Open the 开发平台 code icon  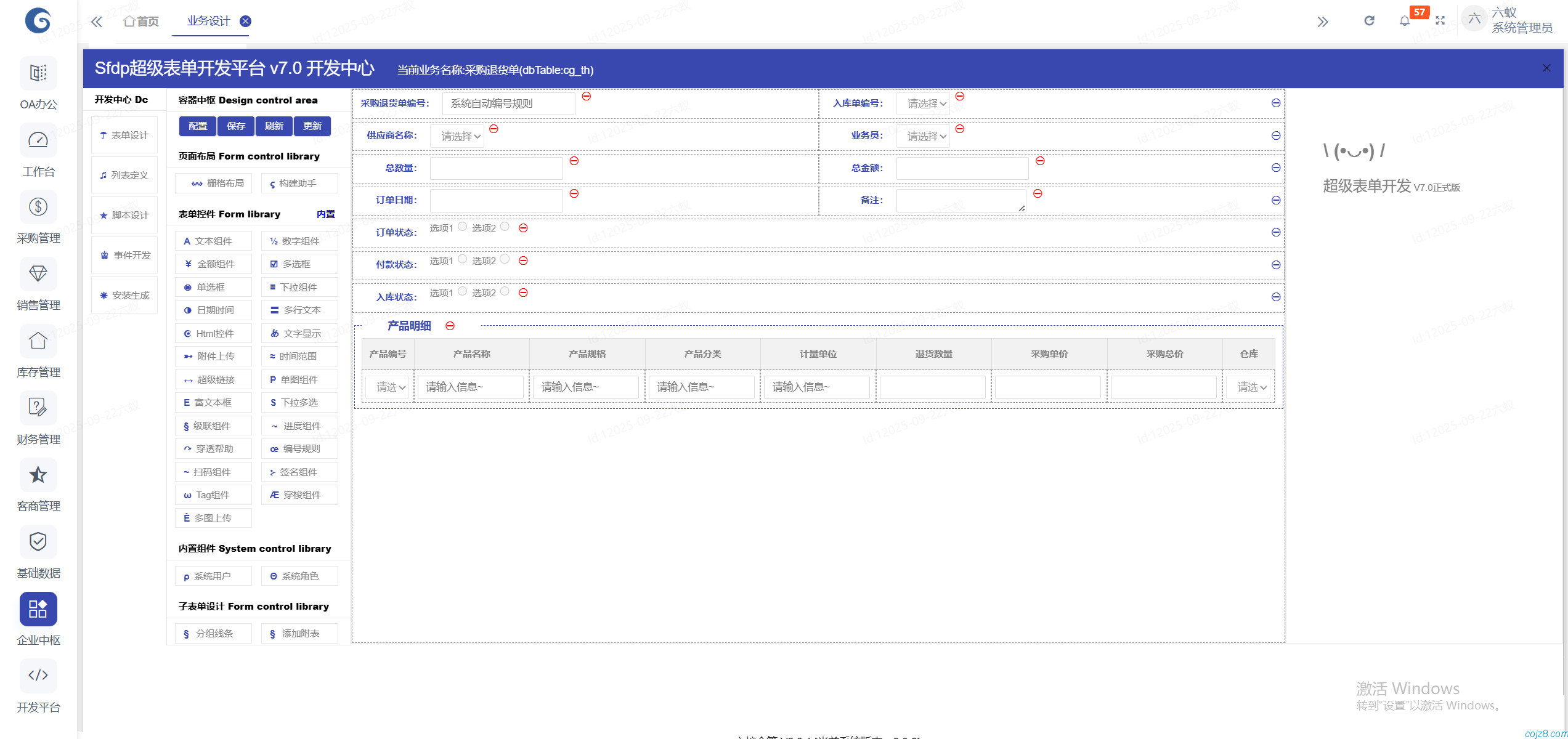coord(38,676)
